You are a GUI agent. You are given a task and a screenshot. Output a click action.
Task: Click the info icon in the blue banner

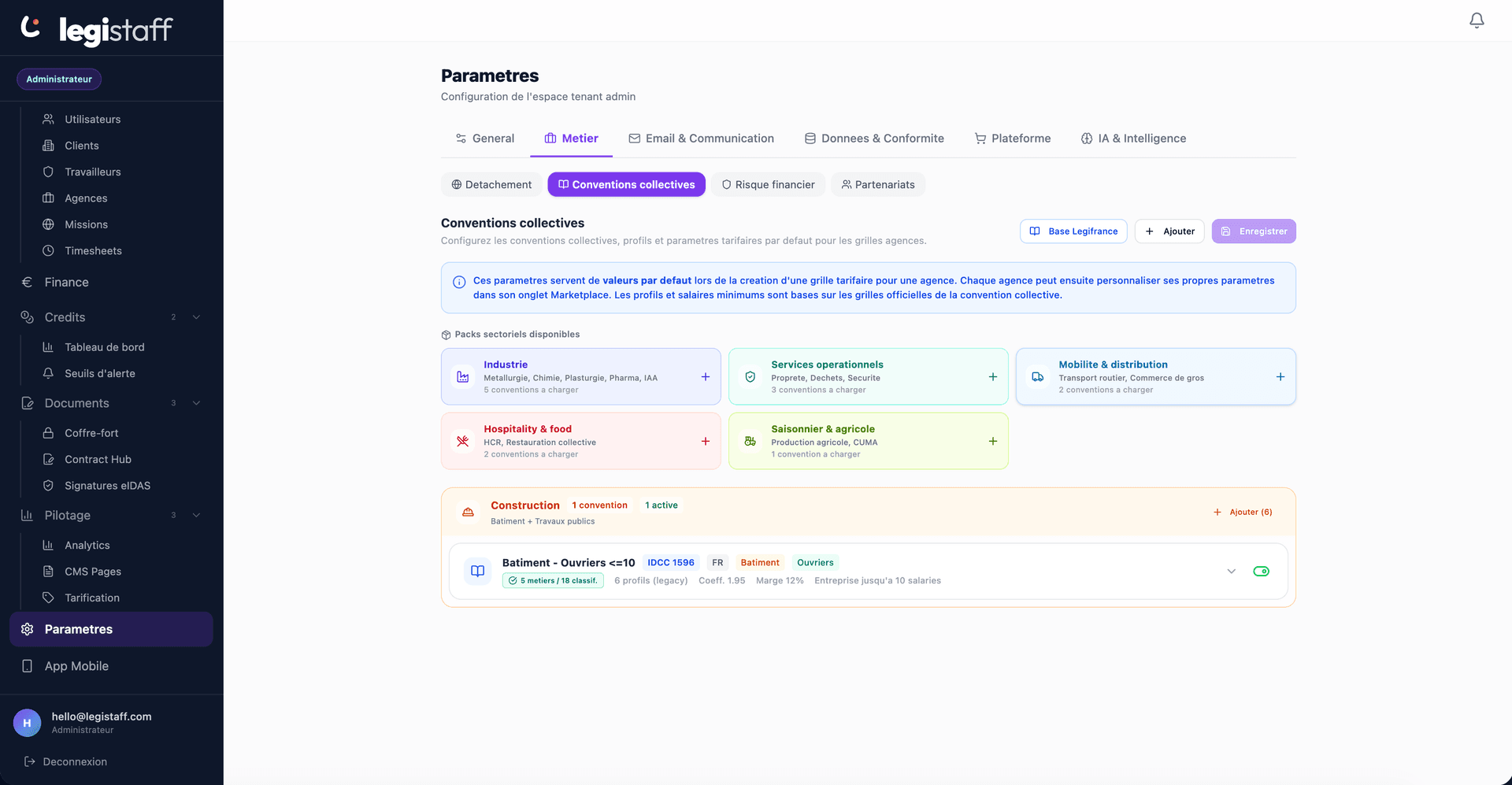(459, 282)
